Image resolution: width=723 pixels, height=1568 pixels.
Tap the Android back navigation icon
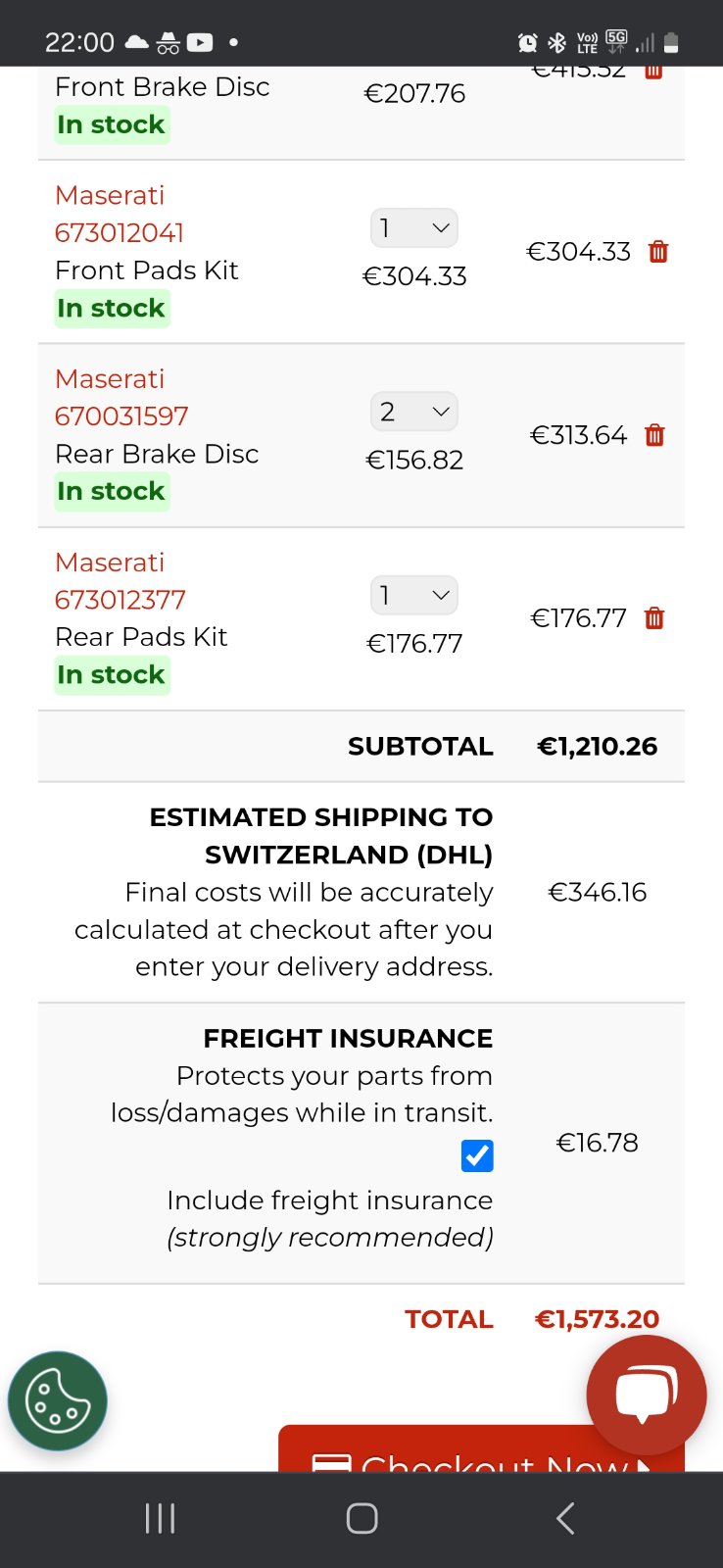click(565, 1518)
